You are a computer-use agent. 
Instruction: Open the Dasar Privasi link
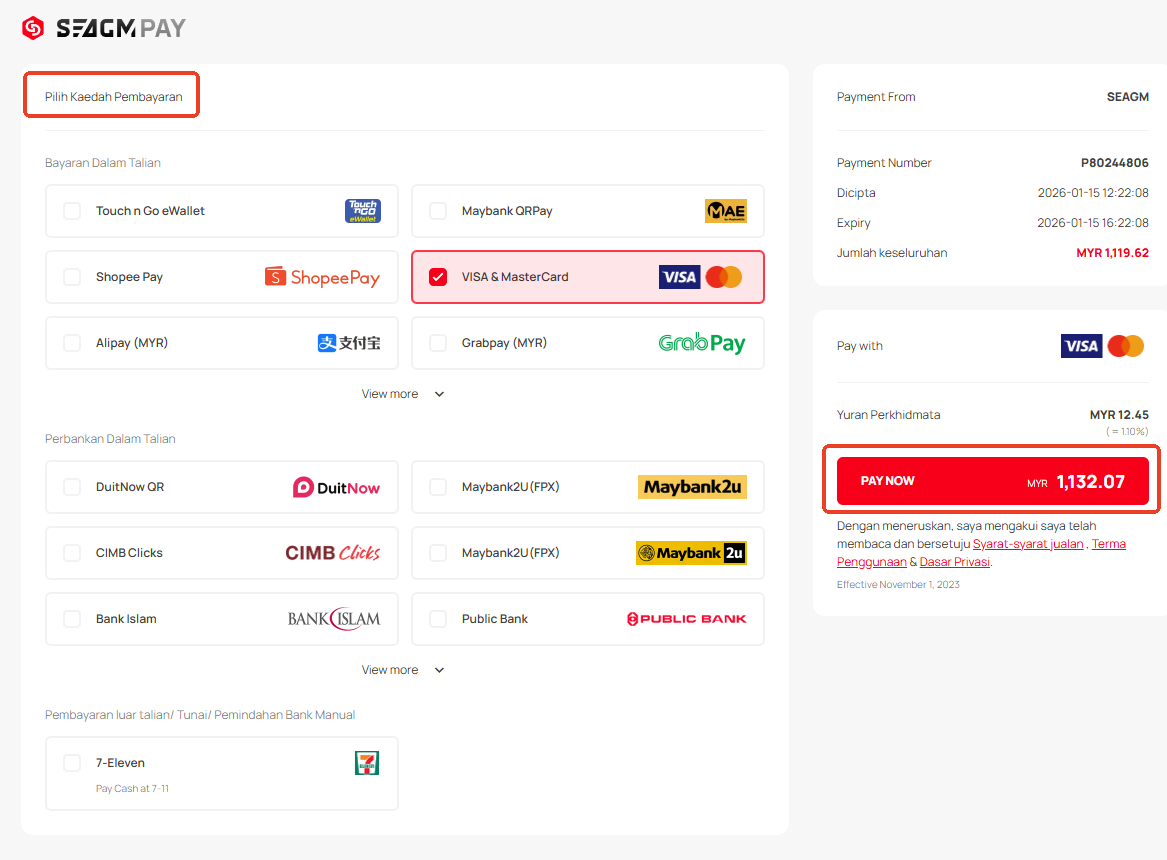(x=954, y=562)
